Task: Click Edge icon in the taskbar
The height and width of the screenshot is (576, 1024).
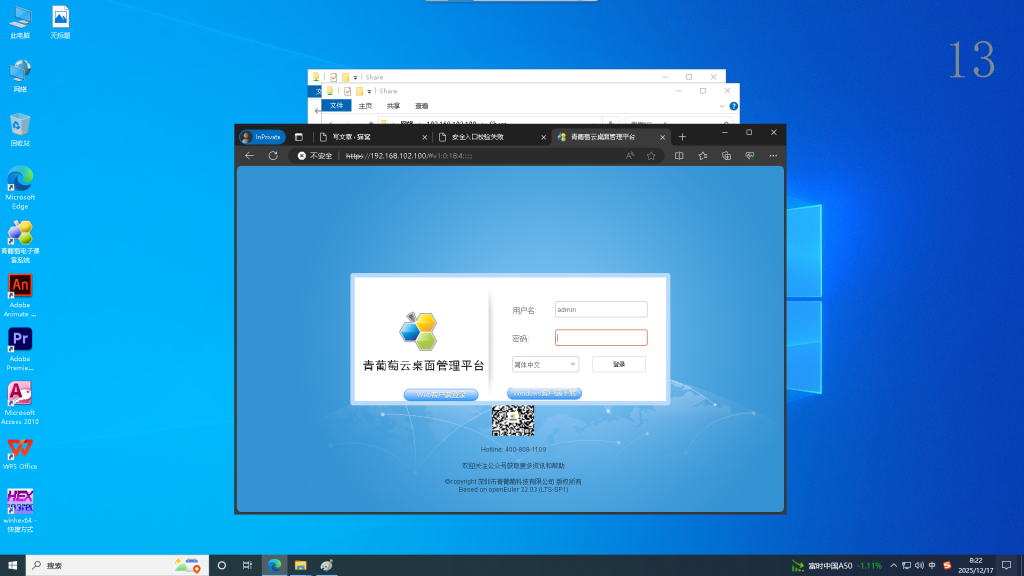Action: 273,565
